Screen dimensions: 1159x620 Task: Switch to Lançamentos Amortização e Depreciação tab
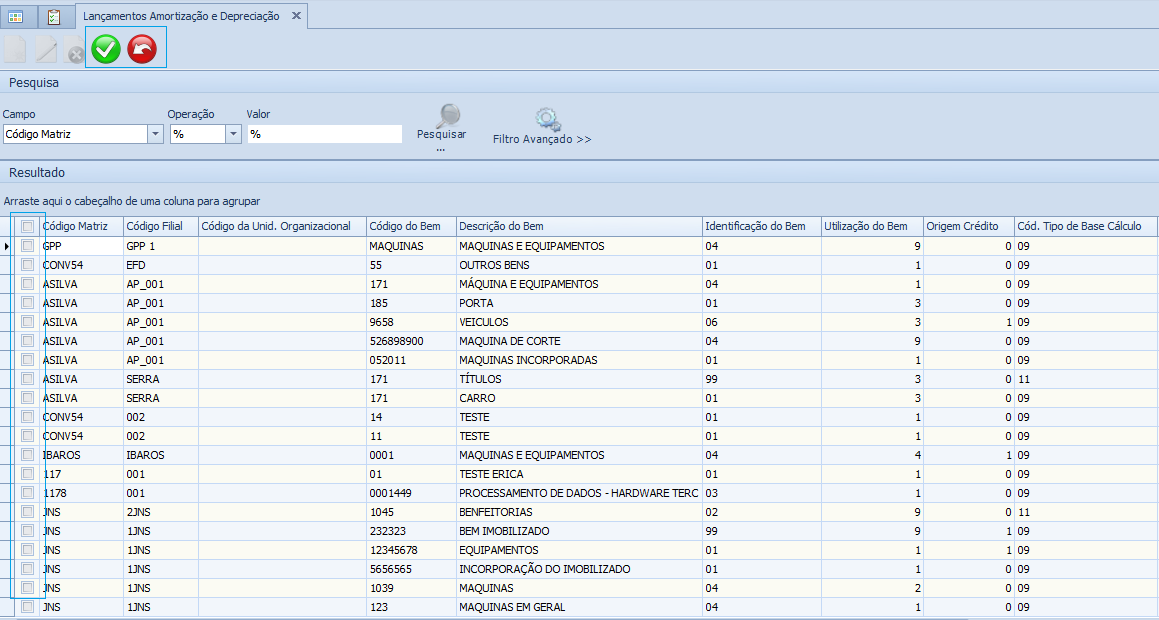click(181, 17)
